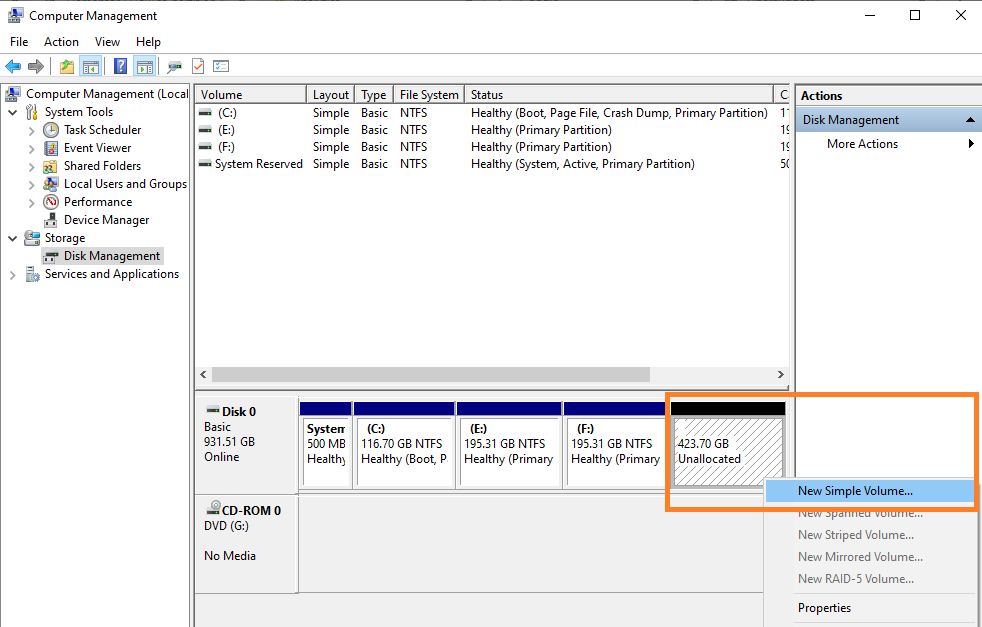Click the volume list scrollbar right arrow
The image size is (982, 627).
point(780,375)
